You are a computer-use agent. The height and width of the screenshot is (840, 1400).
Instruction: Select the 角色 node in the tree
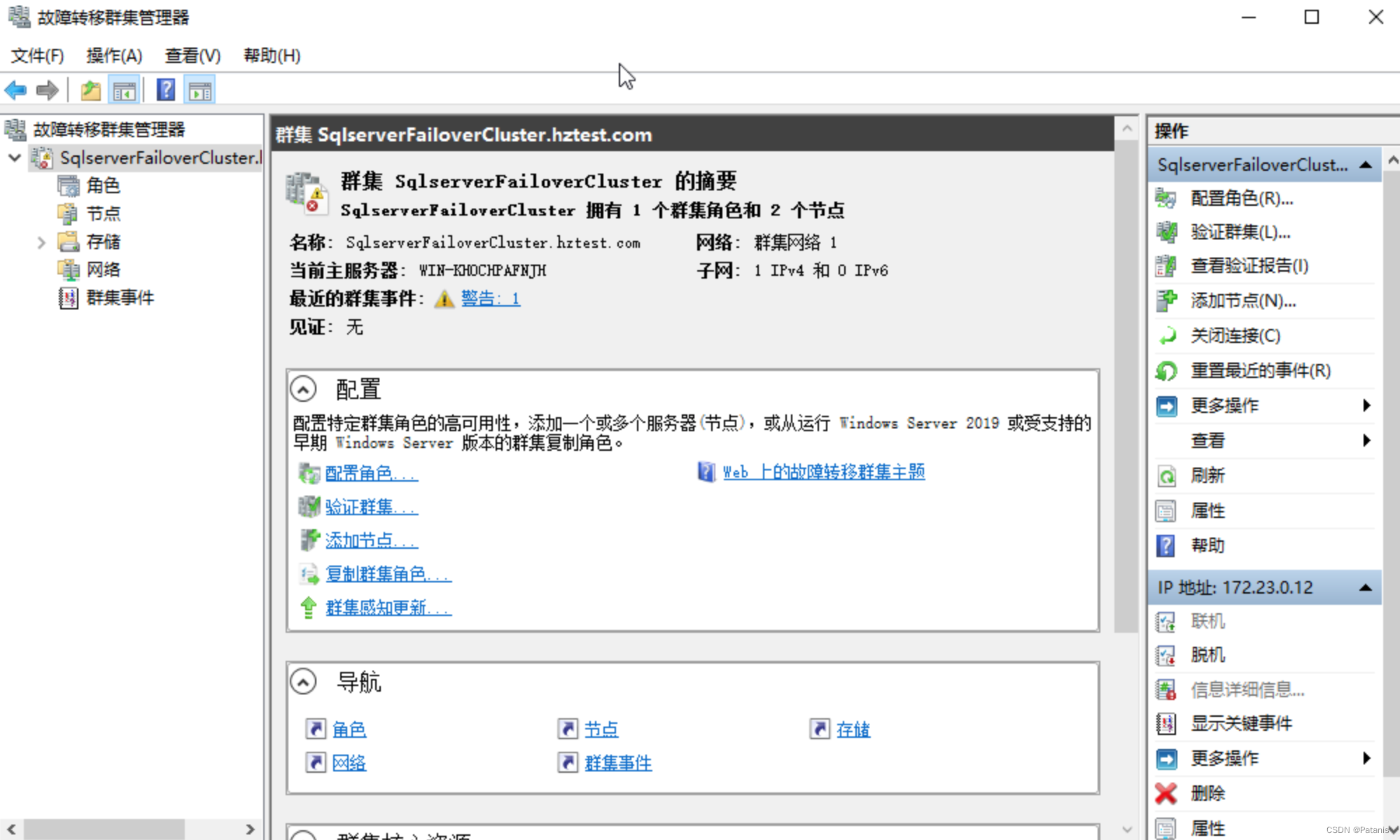click(103, 185)
